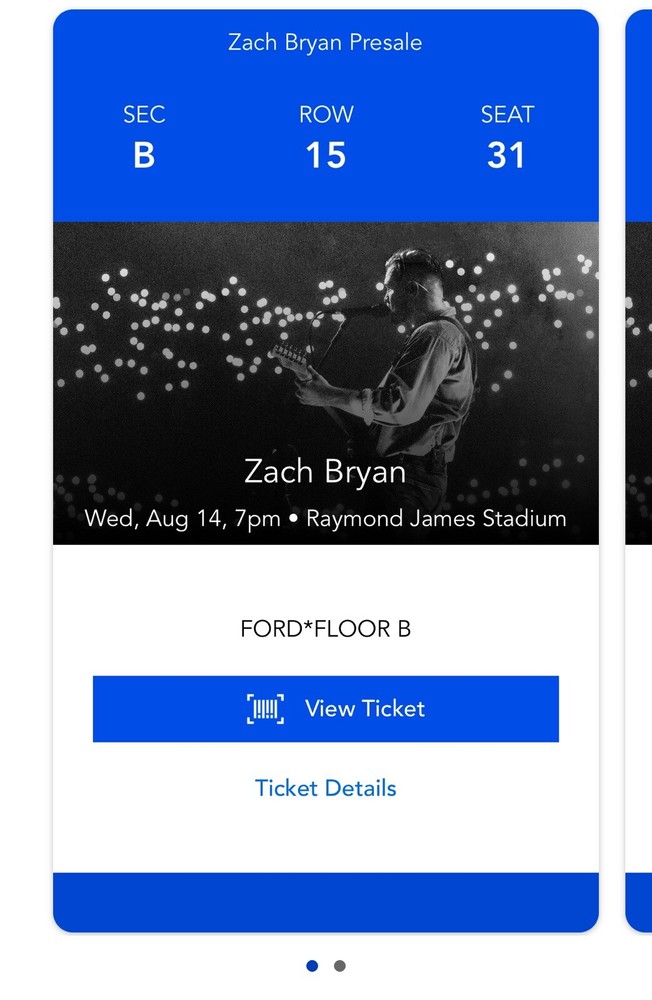Select the second page indicator dot
The width and height of the screenshot is (652, 1000).
pyautogui.click(x=339, y=965)
